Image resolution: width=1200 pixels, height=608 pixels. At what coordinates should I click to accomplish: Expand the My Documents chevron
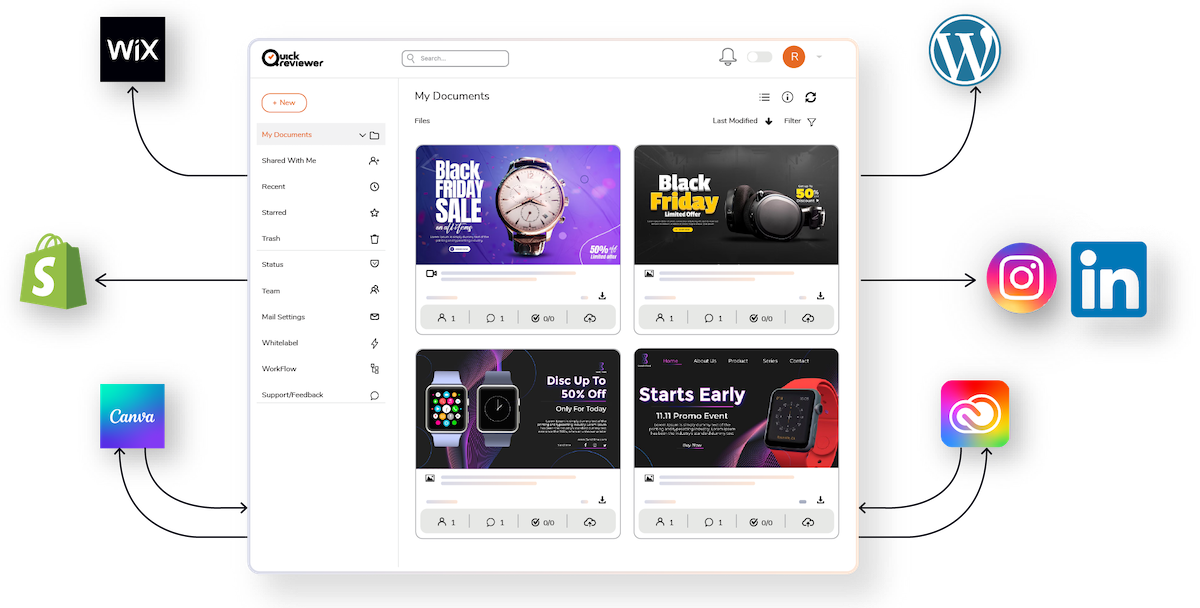click(x=361, y=133)
